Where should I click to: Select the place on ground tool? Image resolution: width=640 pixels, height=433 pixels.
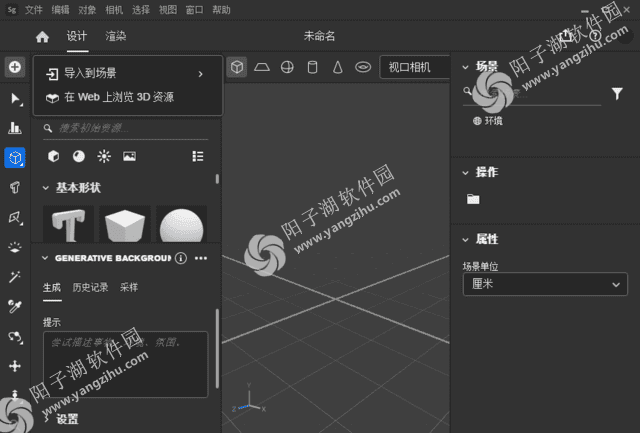15,247
